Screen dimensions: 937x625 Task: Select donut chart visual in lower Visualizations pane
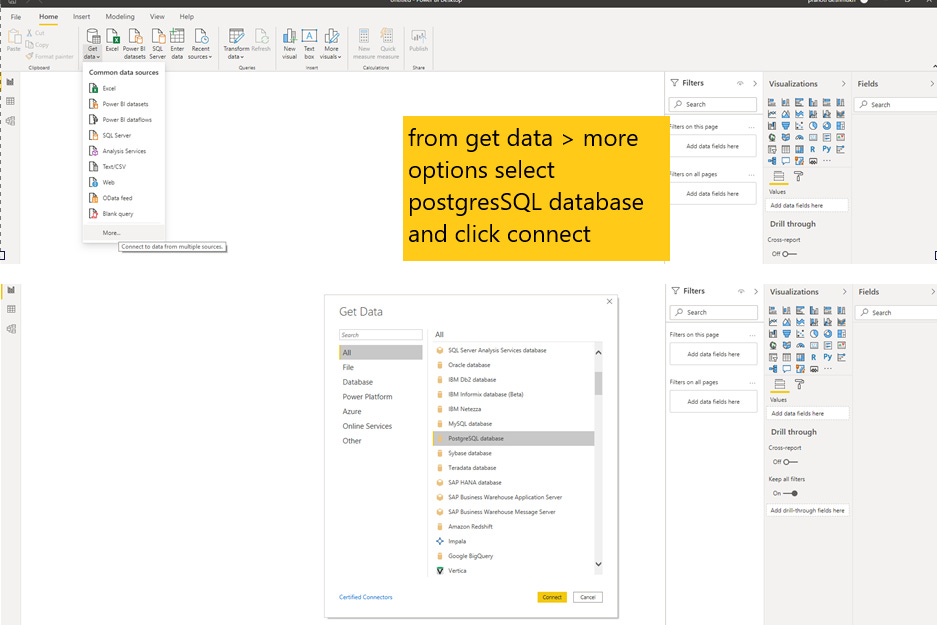828,333
